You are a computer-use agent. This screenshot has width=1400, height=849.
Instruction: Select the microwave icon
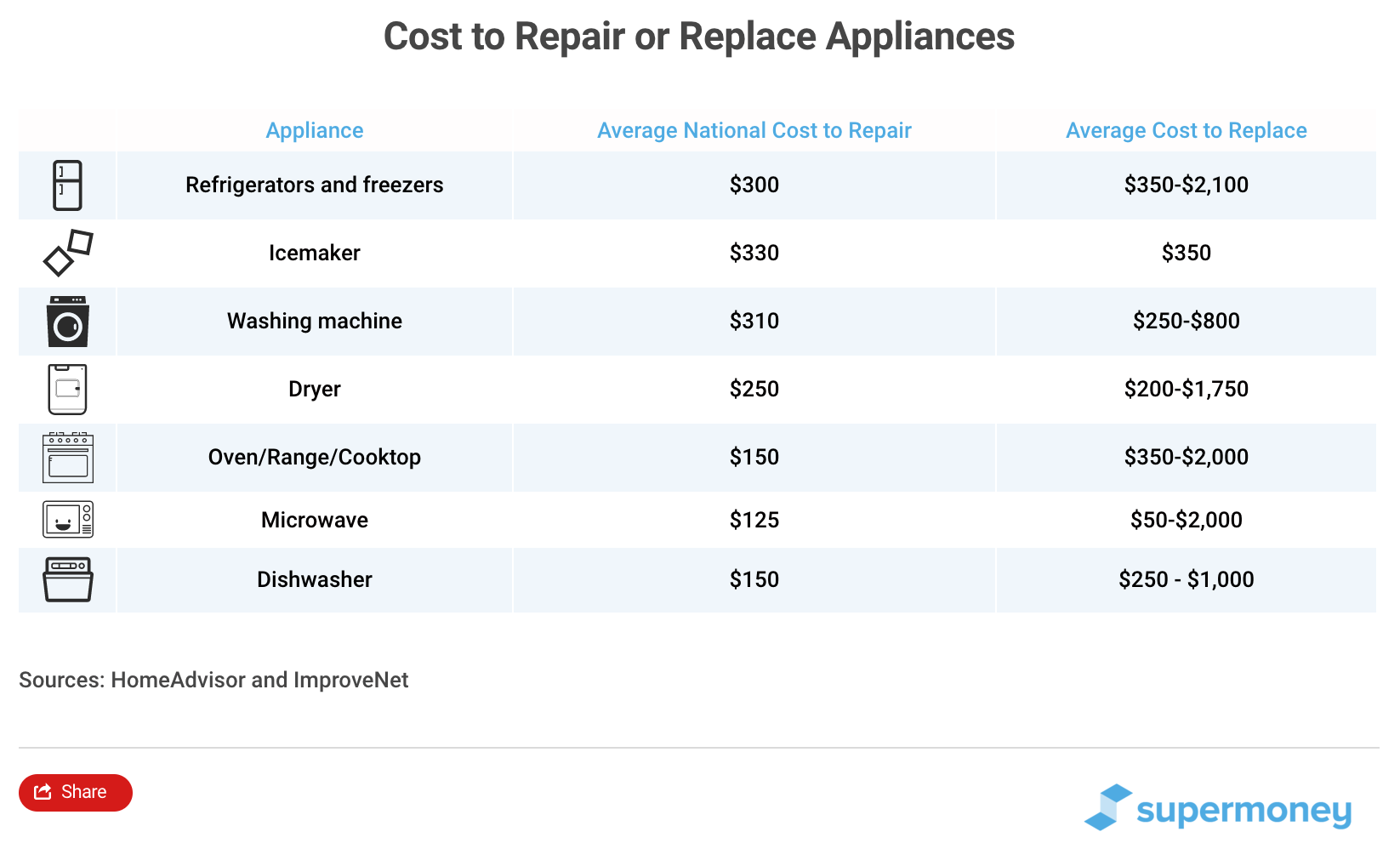tap(66, 519)
